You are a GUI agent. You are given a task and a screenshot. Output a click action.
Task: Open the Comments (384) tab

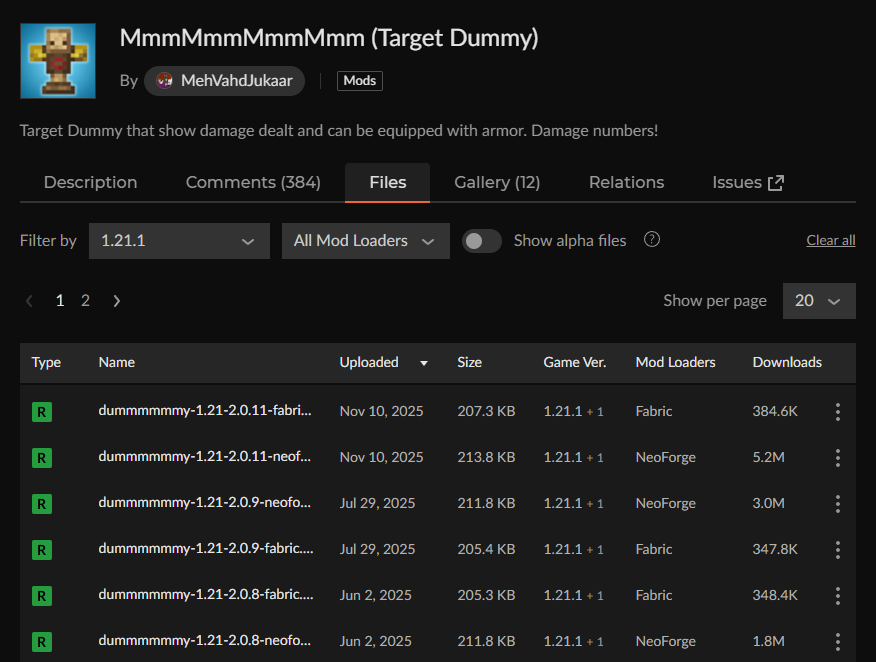click(x=253, y=182)
